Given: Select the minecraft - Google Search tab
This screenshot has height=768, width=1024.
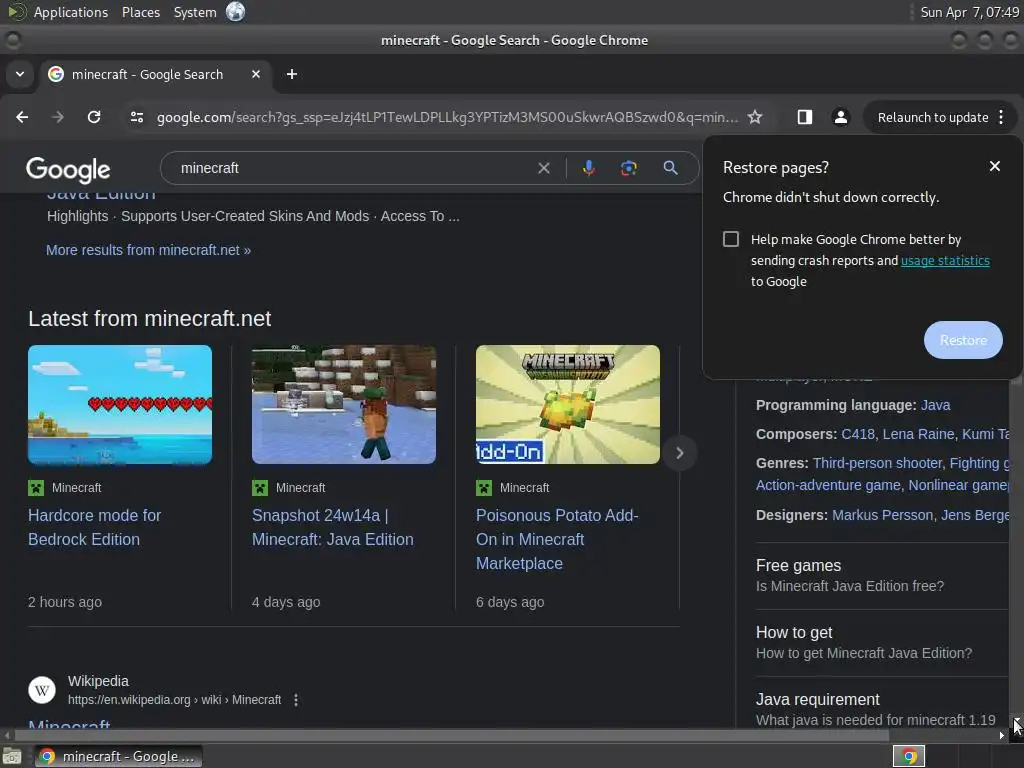Looking at the screenshot, I should [x=157, y=74].
